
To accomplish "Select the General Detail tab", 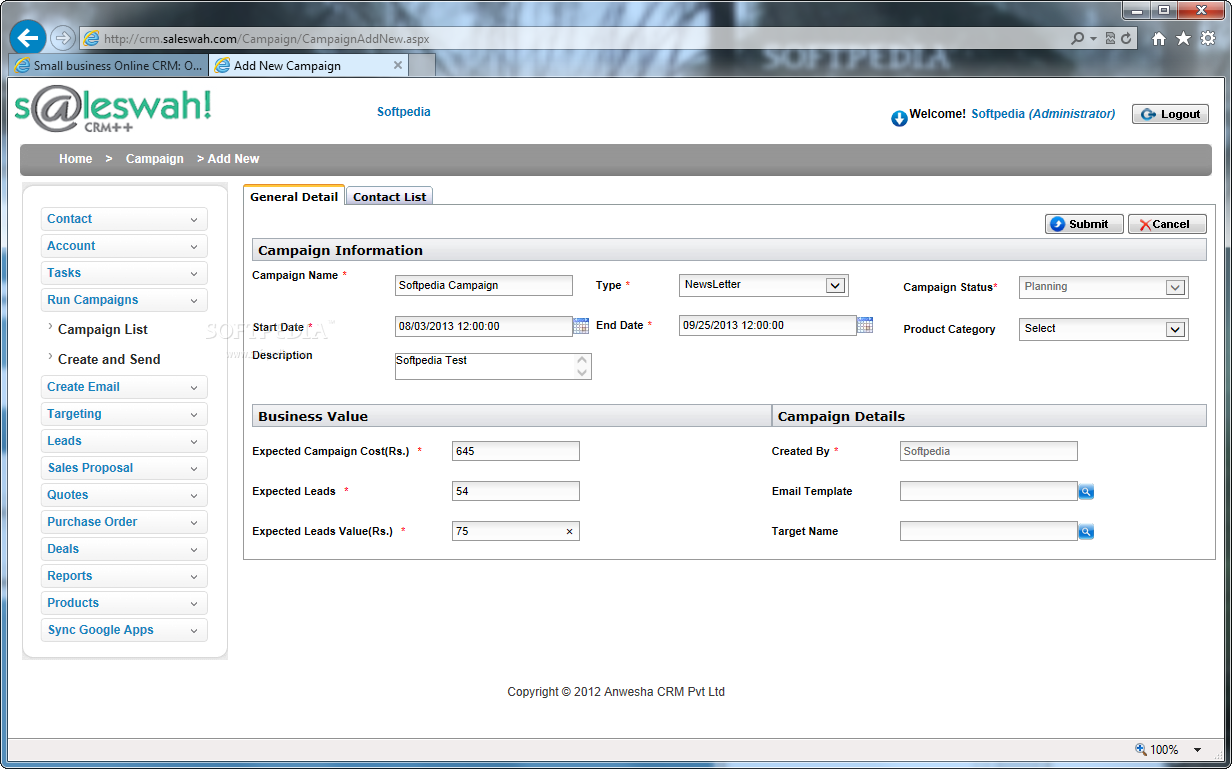I will click(294, 196).
